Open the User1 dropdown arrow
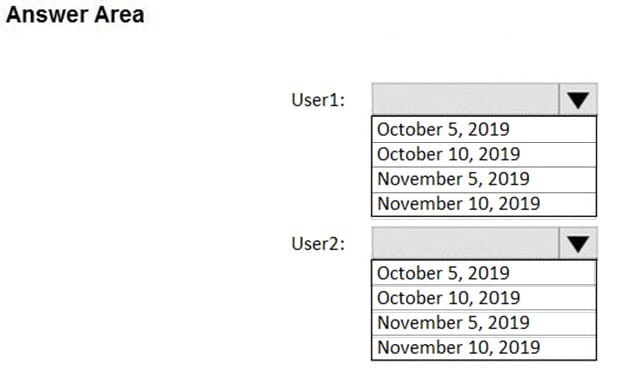Viewport: 623px width, 389px height. click(x=578, y=99)
